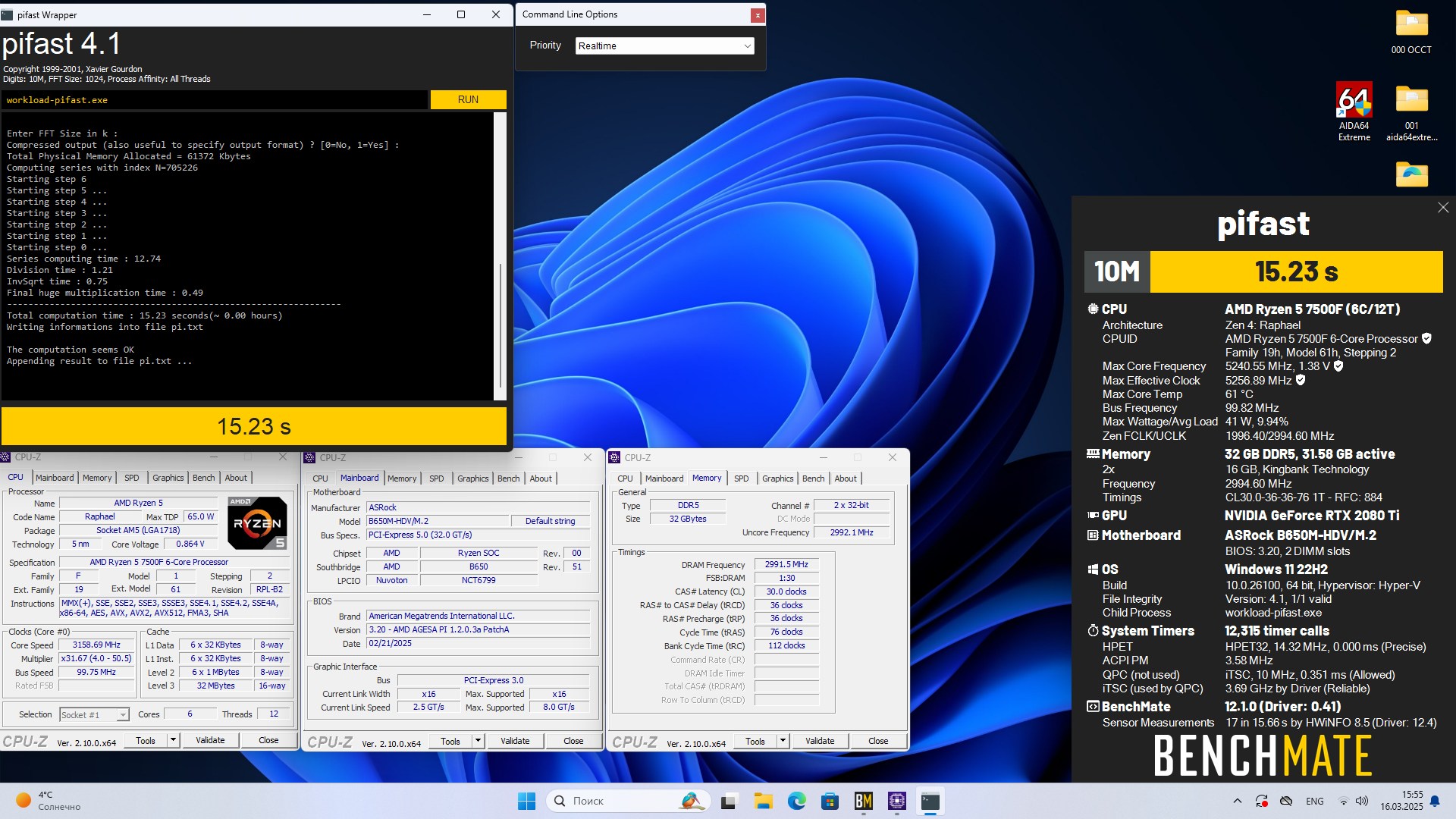Open the Socket #1 selection dropdown
Screen dimensions: 1456x819
(x=94, y=715)
